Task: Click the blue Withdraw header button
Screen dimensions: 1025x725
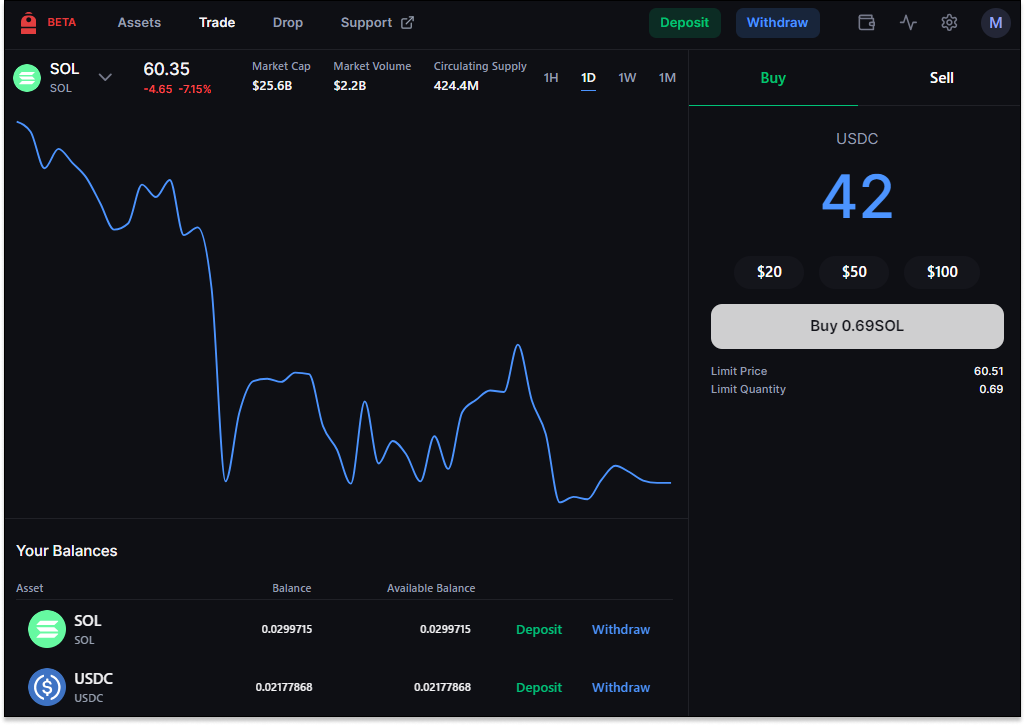Action: (777, 23)
